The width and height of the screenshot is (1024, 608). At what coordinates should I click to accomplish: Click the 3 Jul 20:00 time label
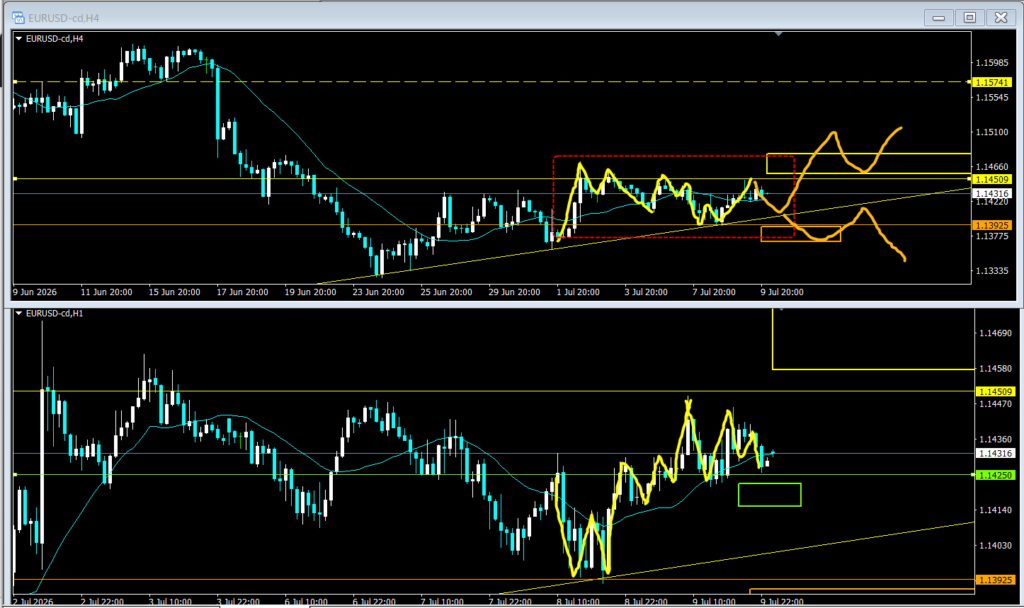pos(646,292)
